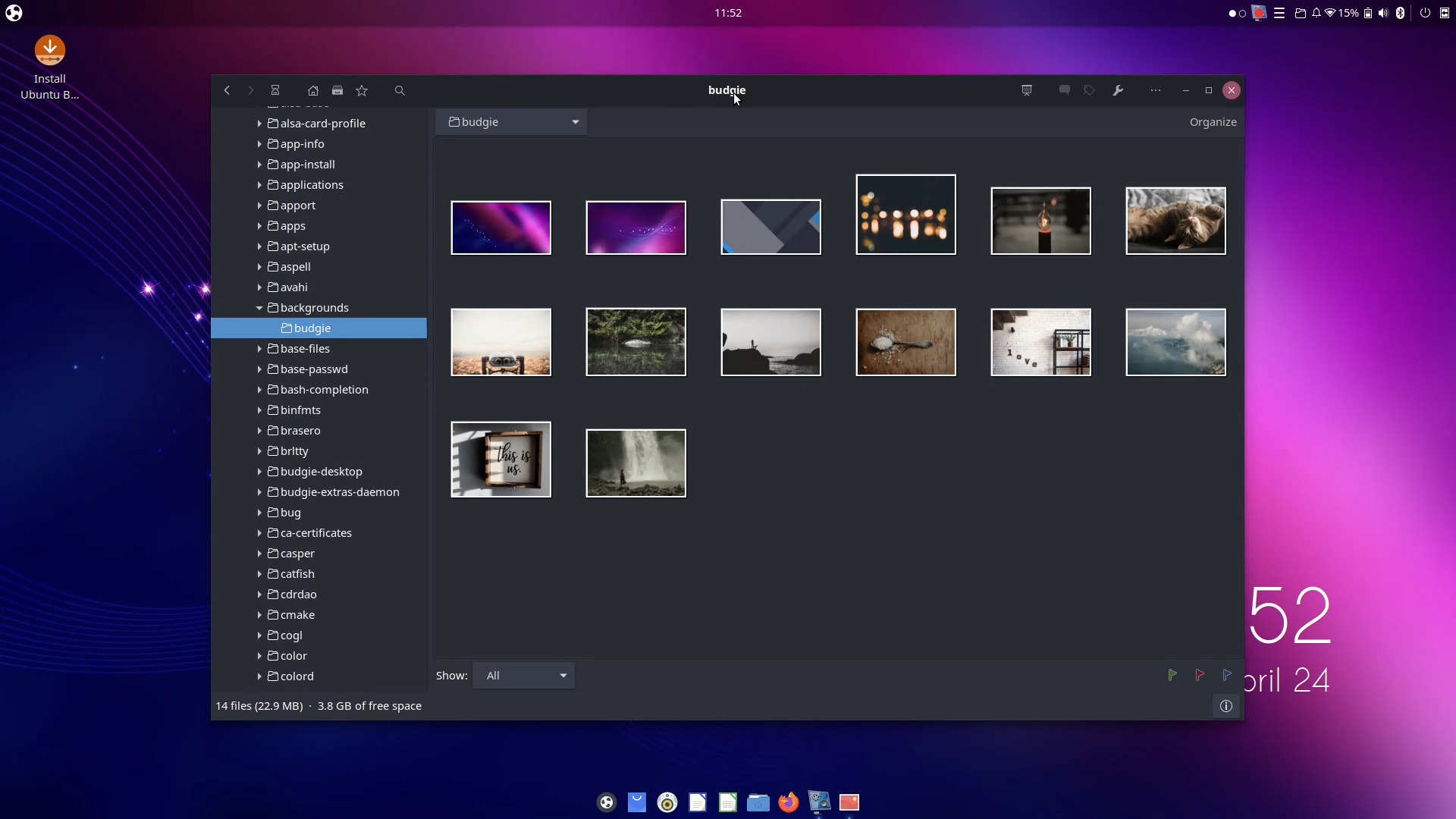
Task: Select the 'this is us' frame thumbnail
Action: point(500,460)
